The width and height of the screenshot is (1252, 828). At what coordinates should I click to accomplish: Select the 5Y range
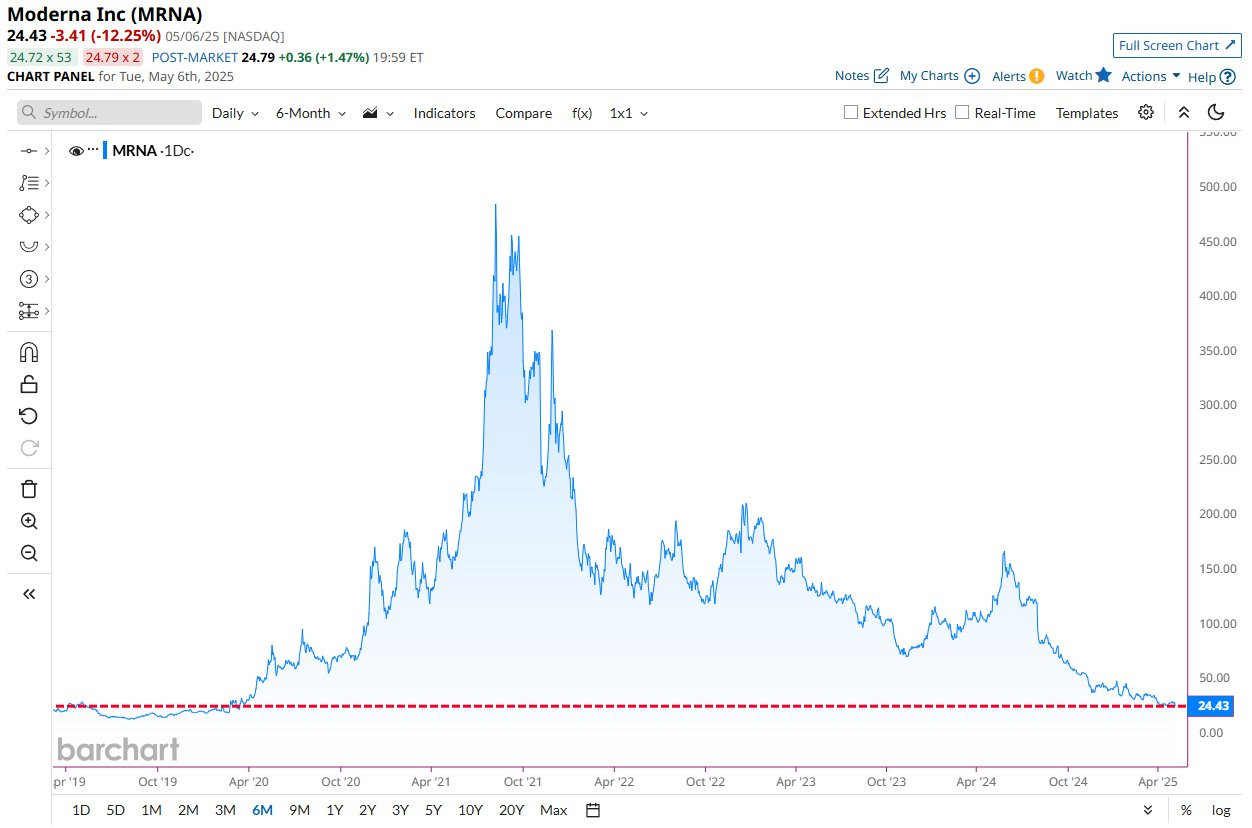coord(433,810)
